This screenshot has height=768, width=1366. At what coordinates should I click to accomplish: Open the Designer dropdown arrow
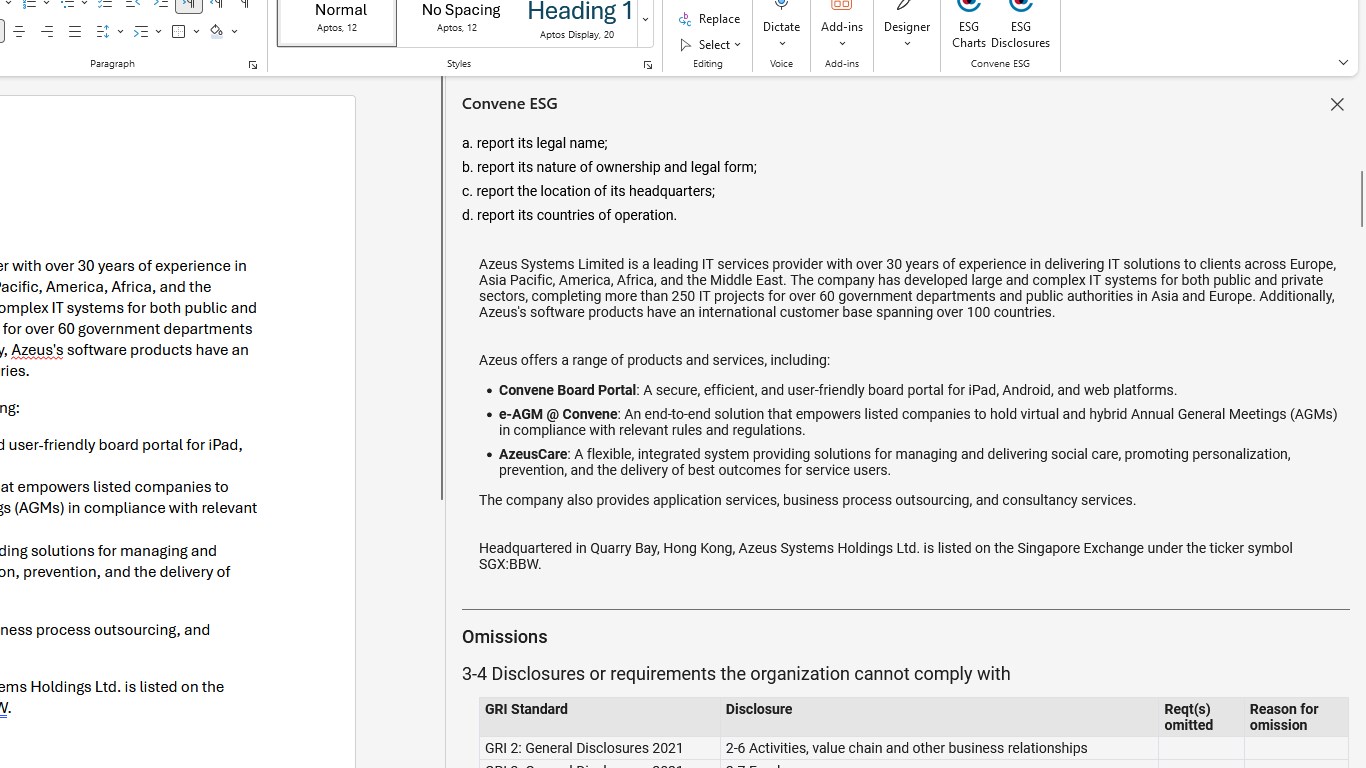click(x=907, y=43)
